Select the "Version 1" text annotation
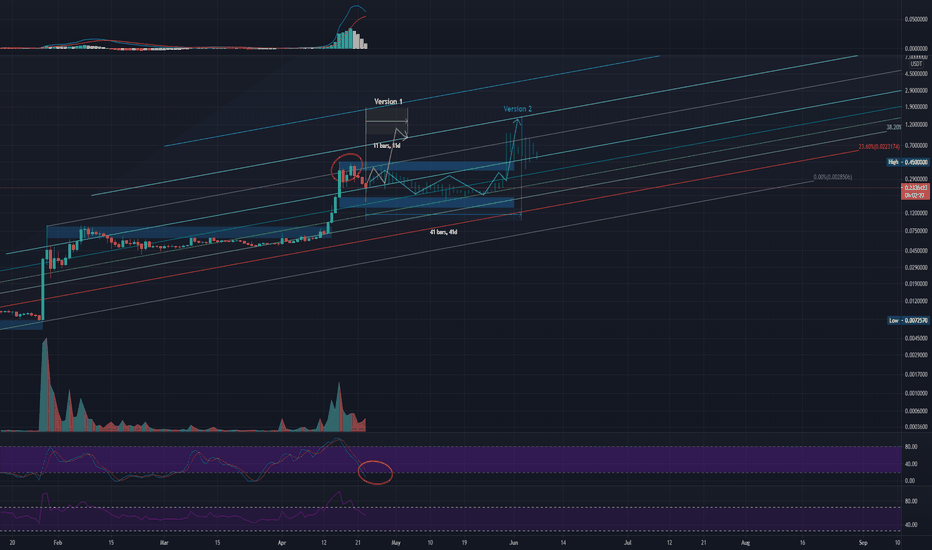932x550 pixels. 388,102
